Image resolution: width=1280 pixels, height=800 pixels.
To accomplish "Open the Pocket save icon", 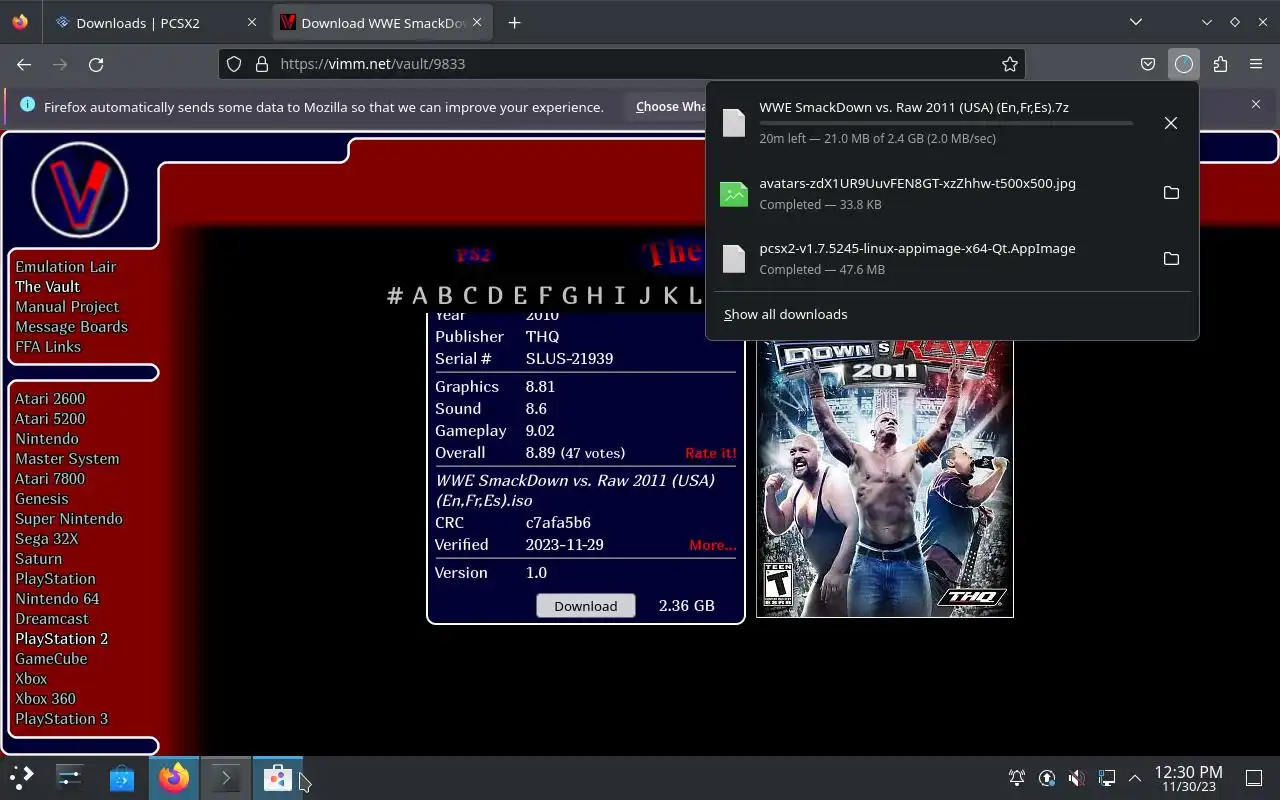I will click(x=1148, y=64).
